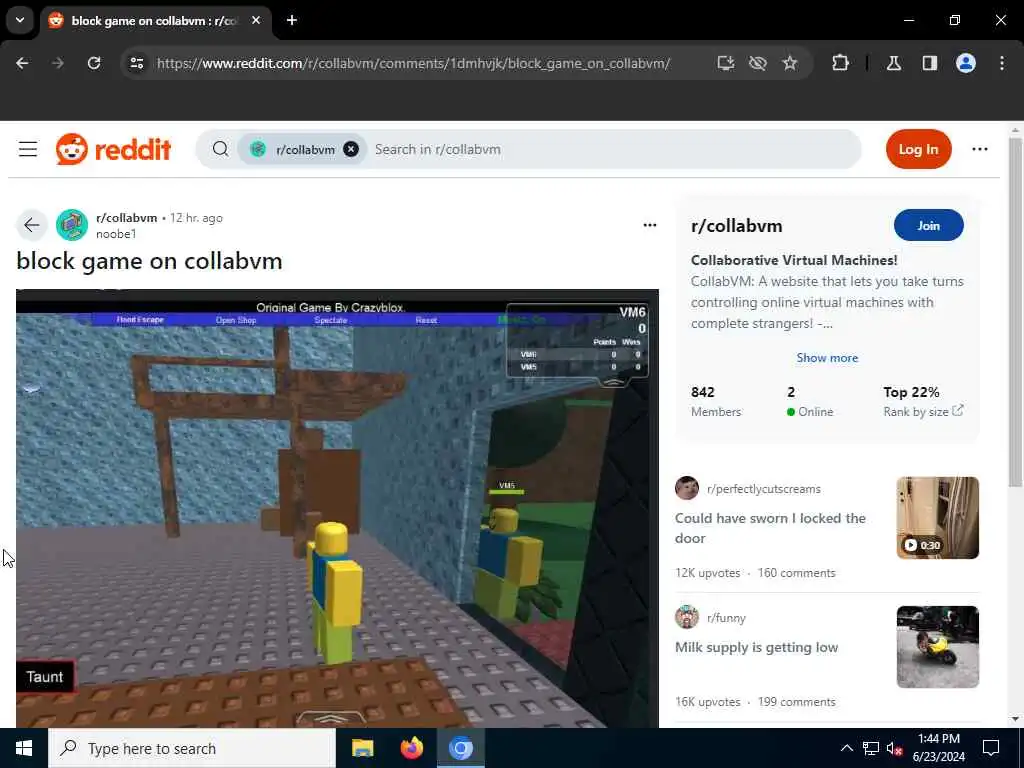Open the noobe1 author profile
The width and height of the screenshot is (1024, 768).
click(116, 234)
